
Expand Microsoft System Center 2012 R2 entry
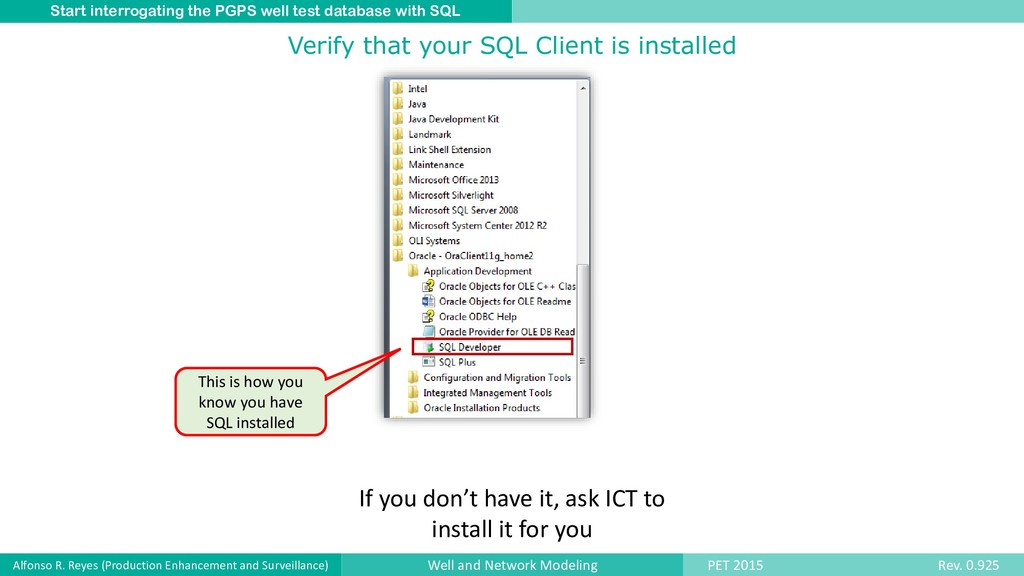477,225
